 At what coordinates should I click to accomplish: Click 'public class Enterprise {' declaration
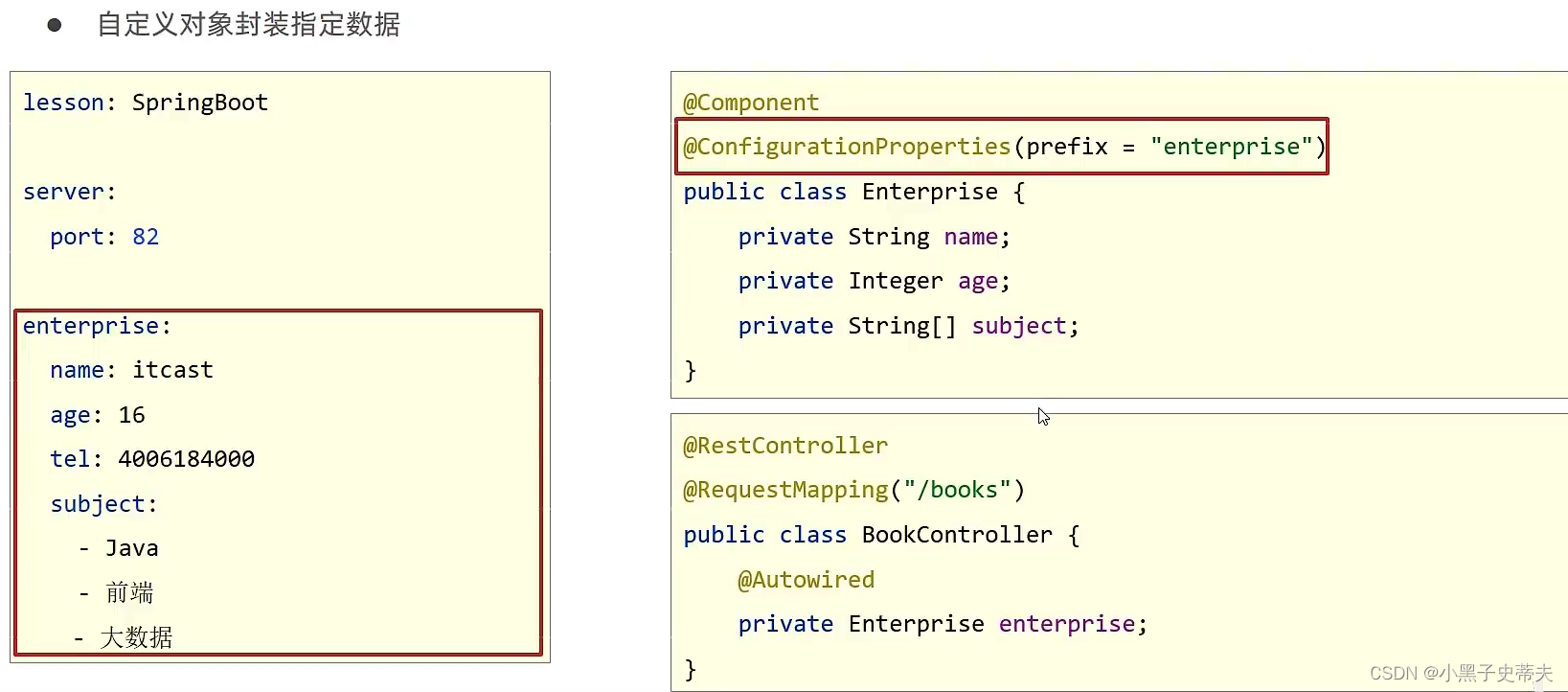(x=854, y=192)
